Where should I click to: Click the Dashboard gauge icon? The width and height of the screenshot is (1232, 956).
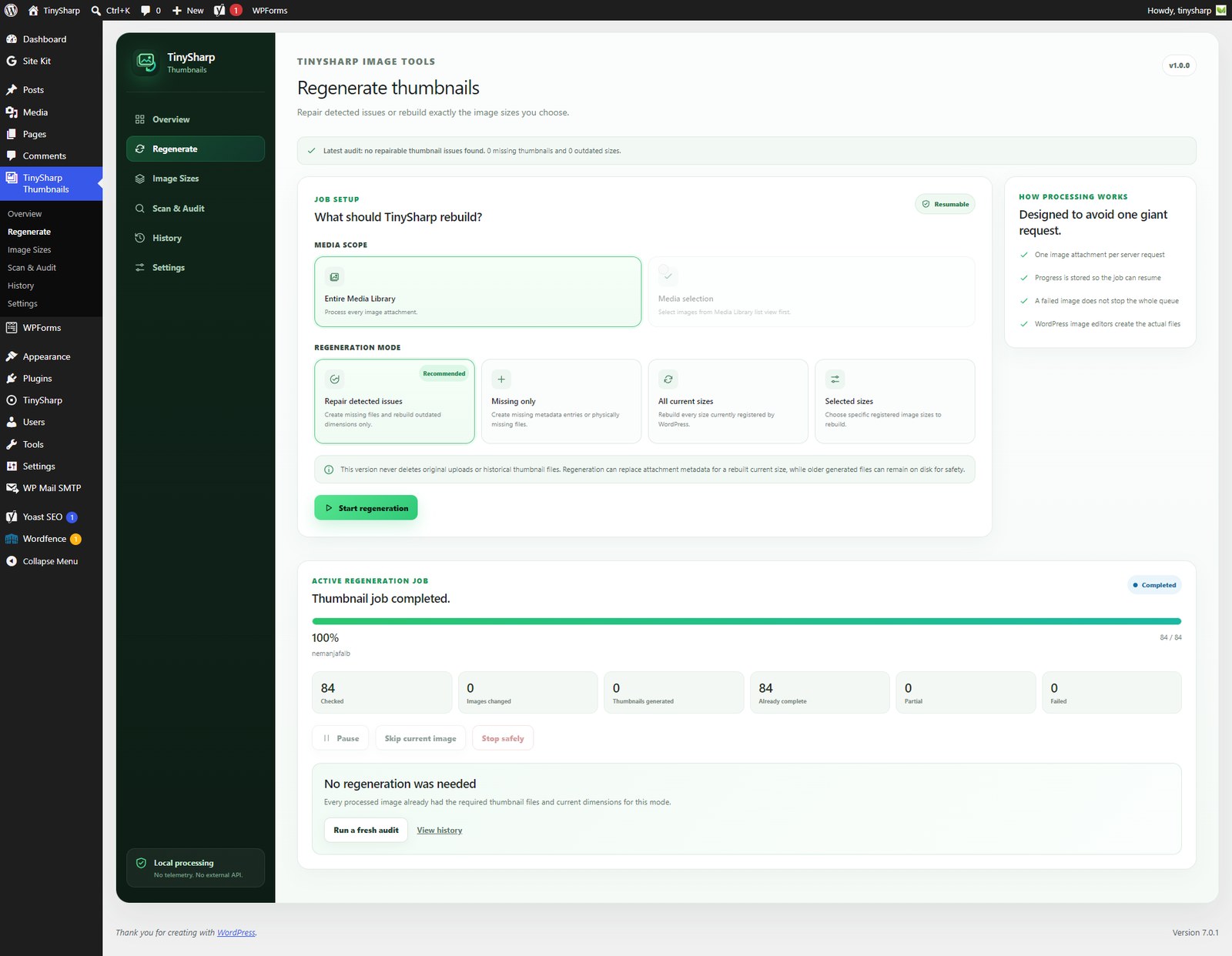(x=12, y=39)
